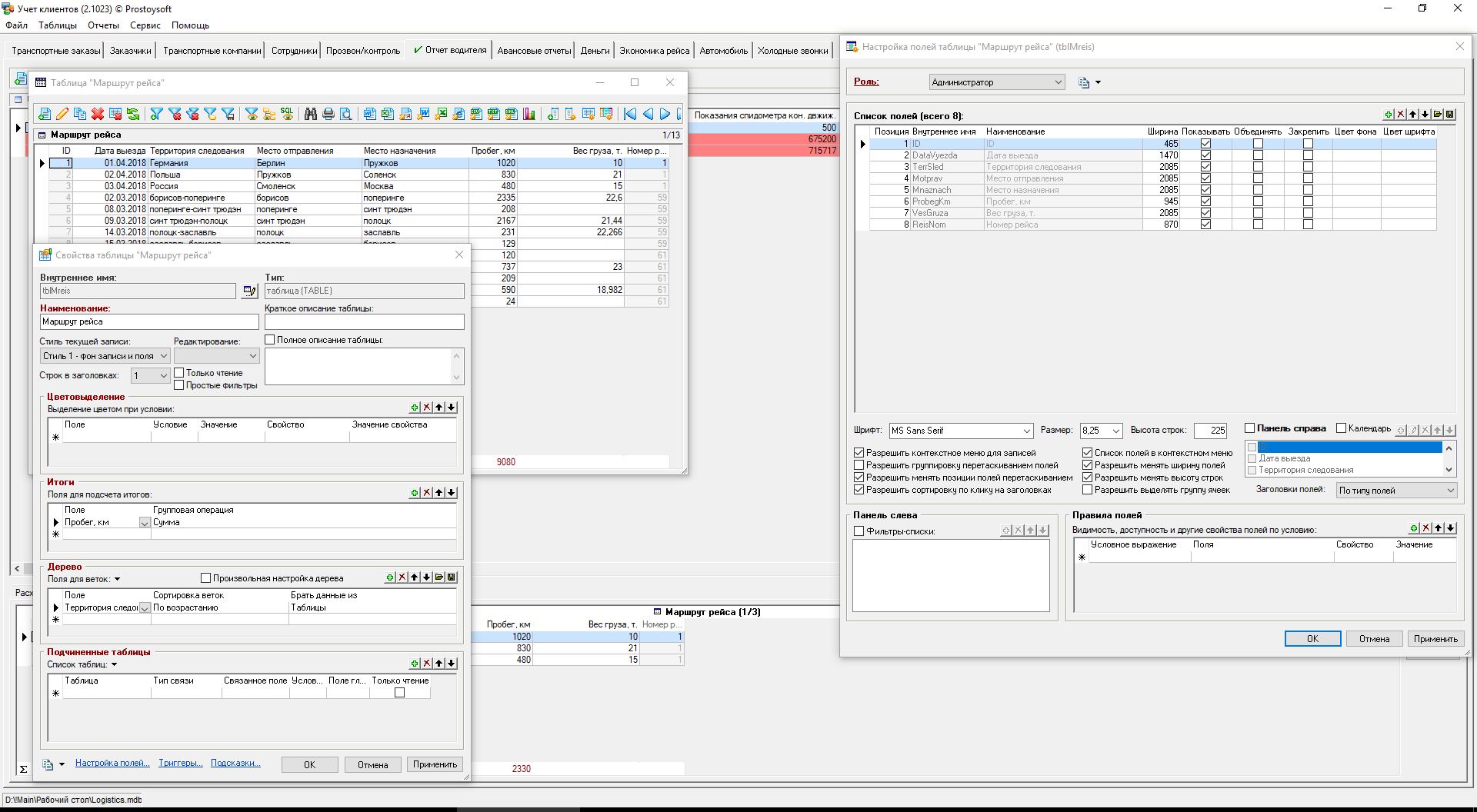The width and height of the screenshot is (1477, 812).
Task: Click the pencil edit record icon
Action: click(x=62, y=114)
